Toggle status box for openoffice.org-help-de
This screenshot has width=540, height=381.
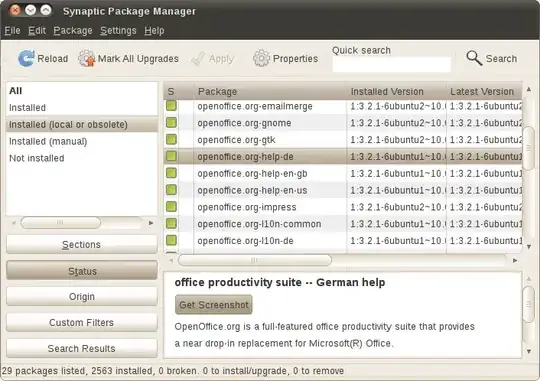(x=171, y=156)
